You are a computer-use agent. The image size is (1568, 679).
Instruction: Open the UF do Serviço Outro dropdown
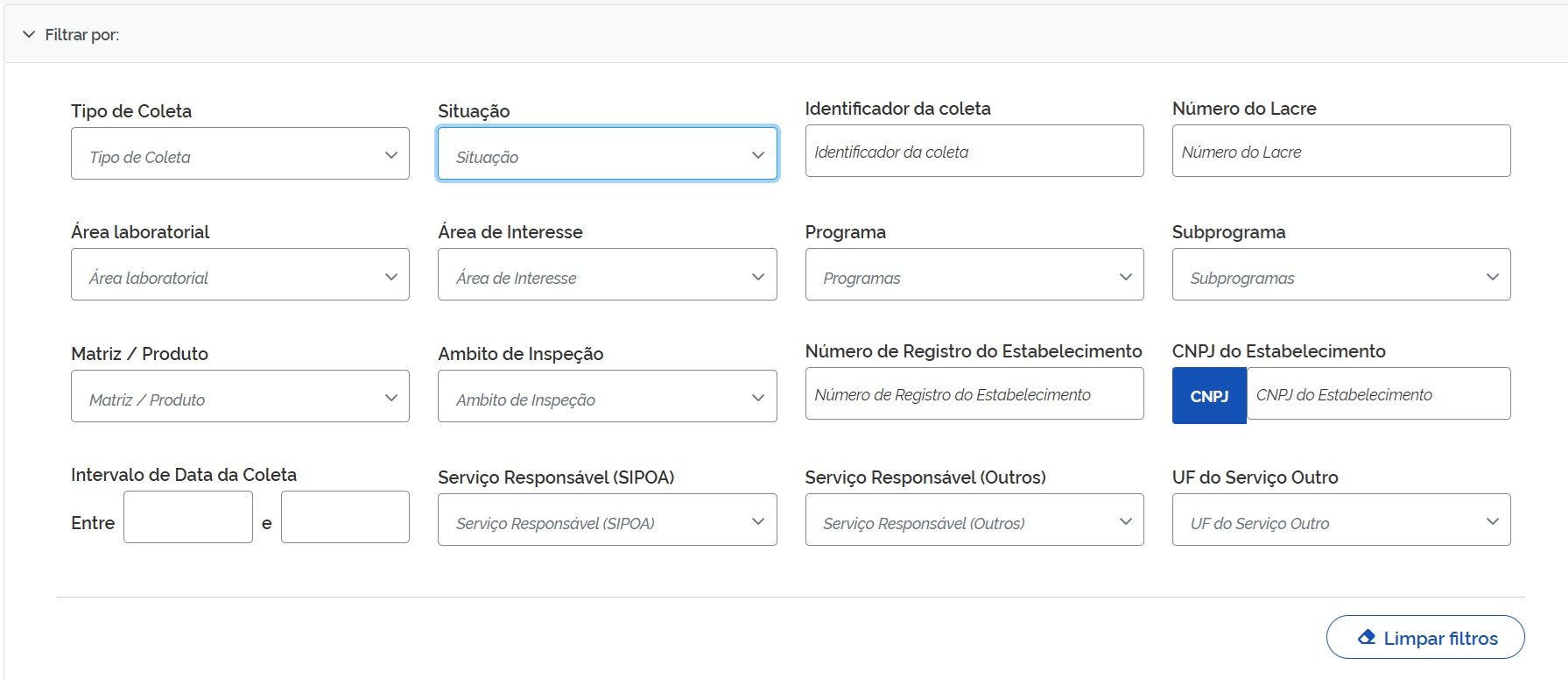click(1340, 520)
